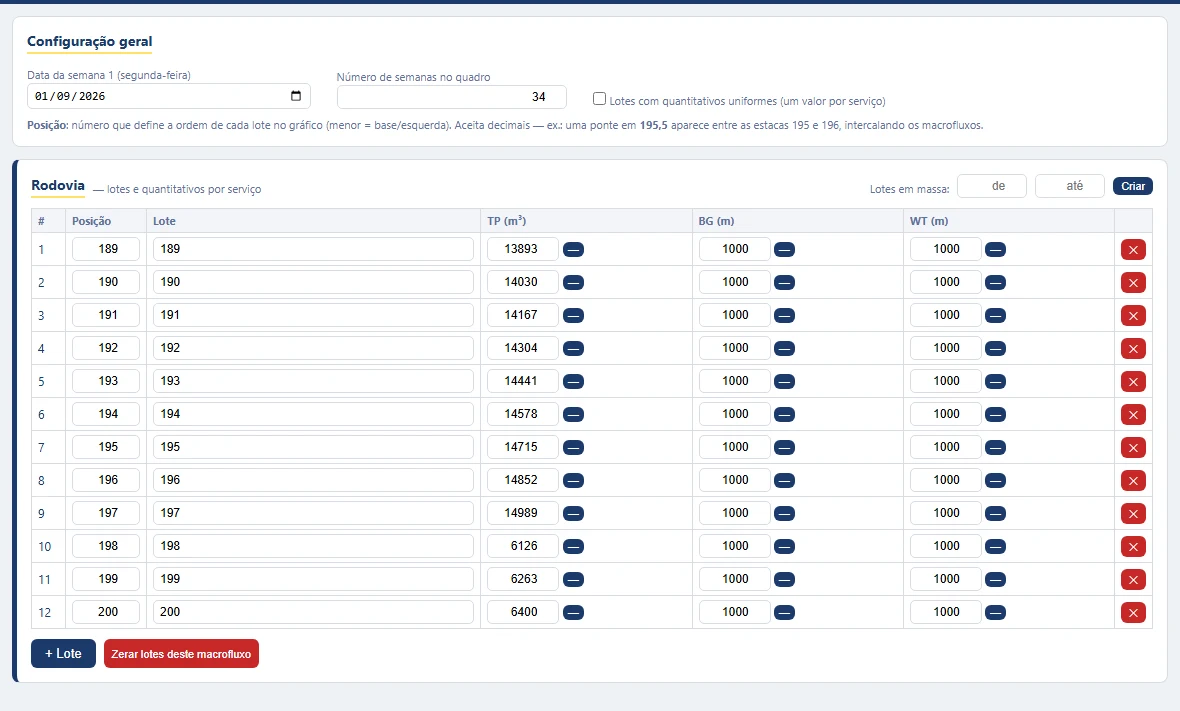Click minus button beside TP 6126

tap(573, 547)
